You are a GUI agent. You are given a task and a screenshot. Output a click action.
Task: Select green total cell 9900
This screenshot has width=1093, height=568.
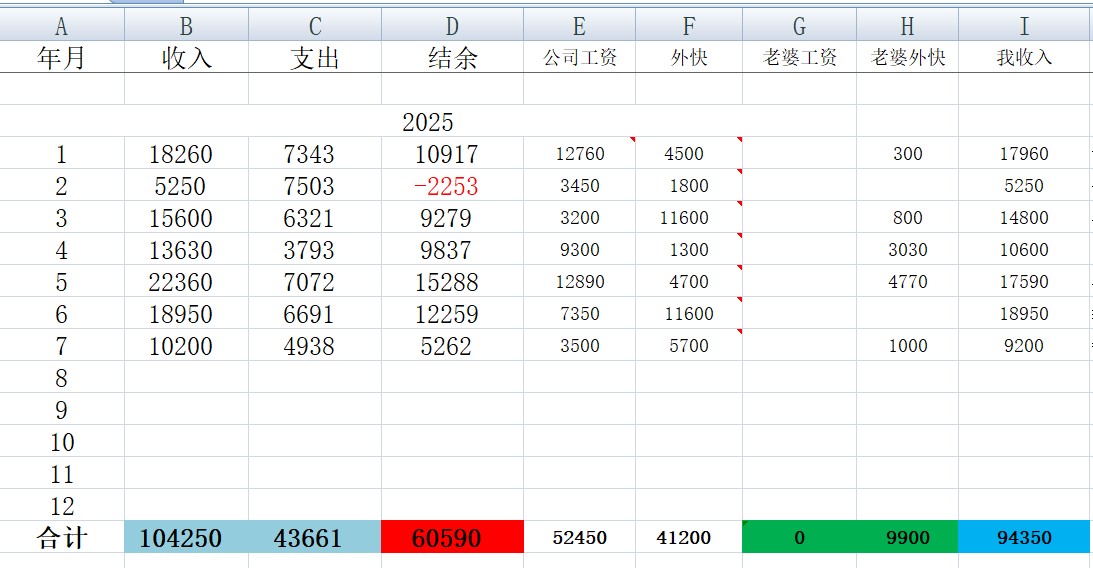click(x=908, y=537)
